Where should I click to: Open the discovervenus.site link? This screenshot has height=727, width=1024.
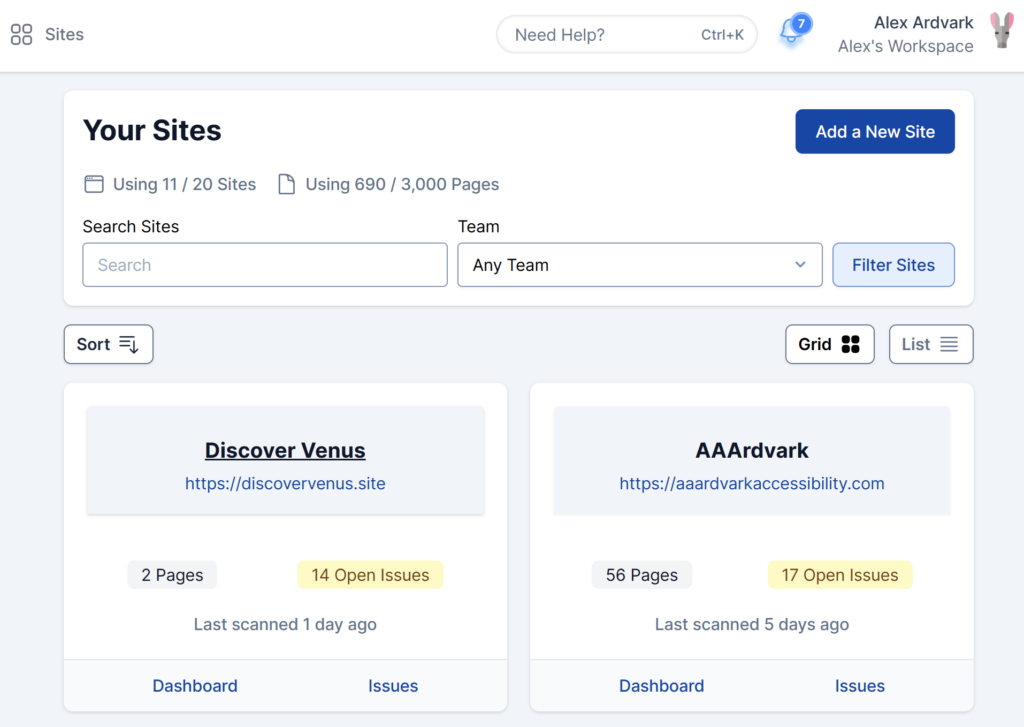point(285,483)
